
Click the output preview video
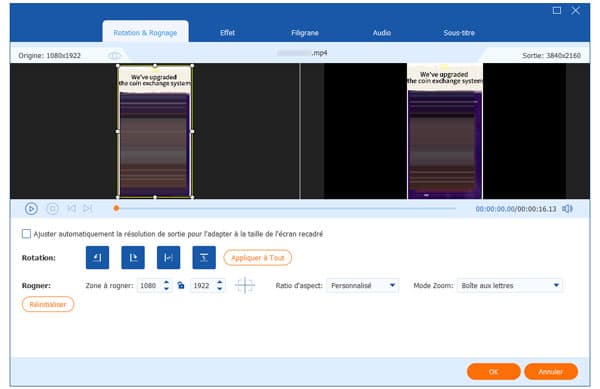pyautogui.click(x=445, y=131)
